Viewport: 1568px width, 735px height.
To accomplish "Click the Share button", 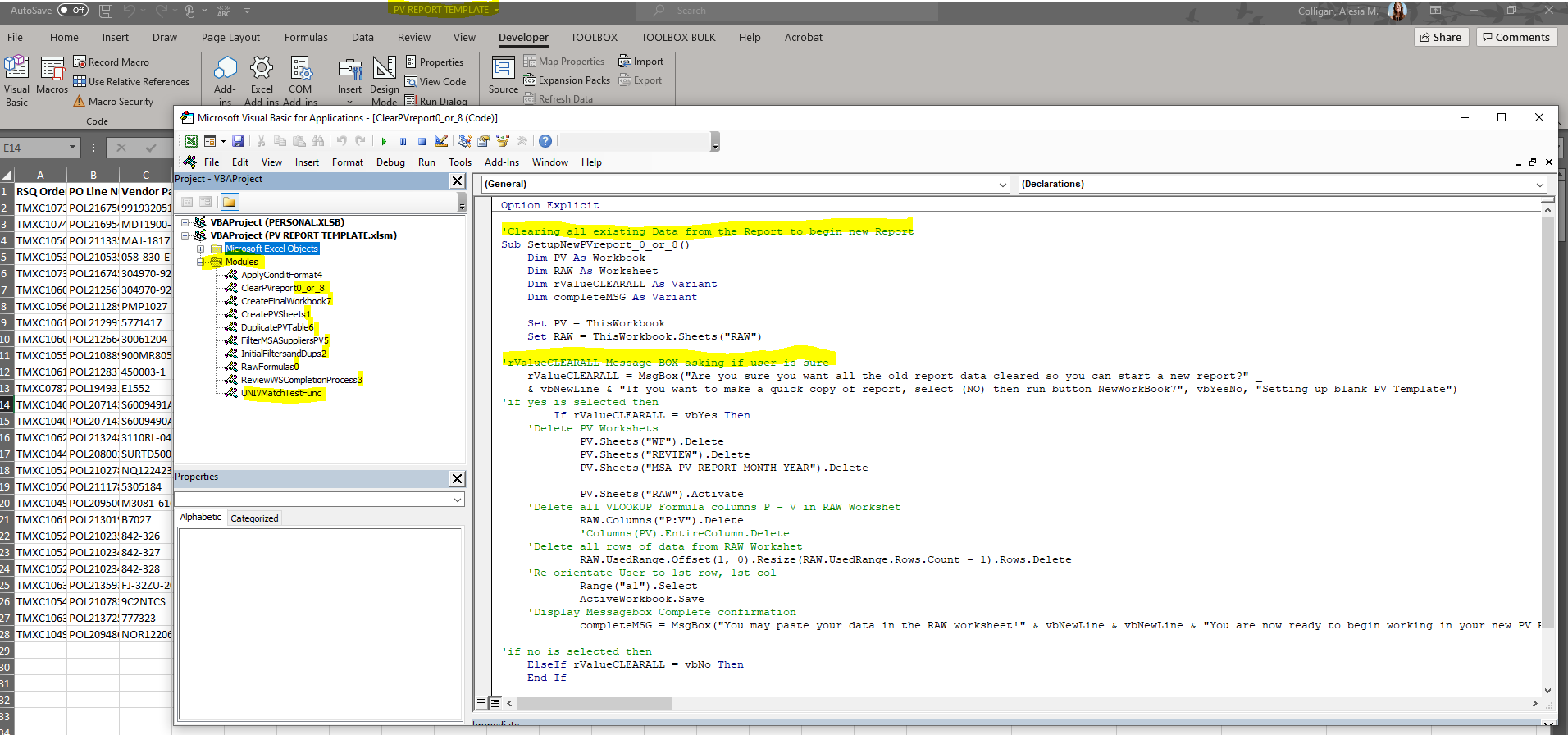I will [x=1439, y=37].
